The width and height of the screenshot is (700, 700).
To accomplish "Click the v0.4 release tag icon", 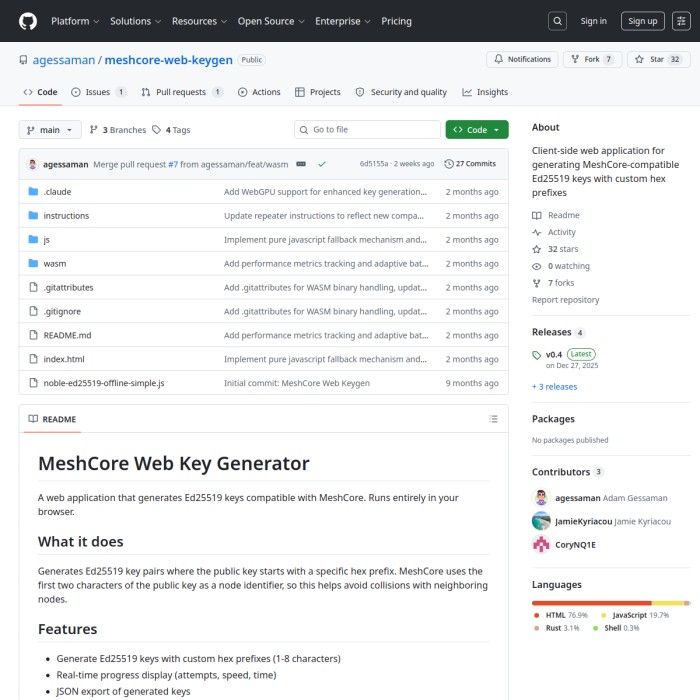I will pos(536,355).
